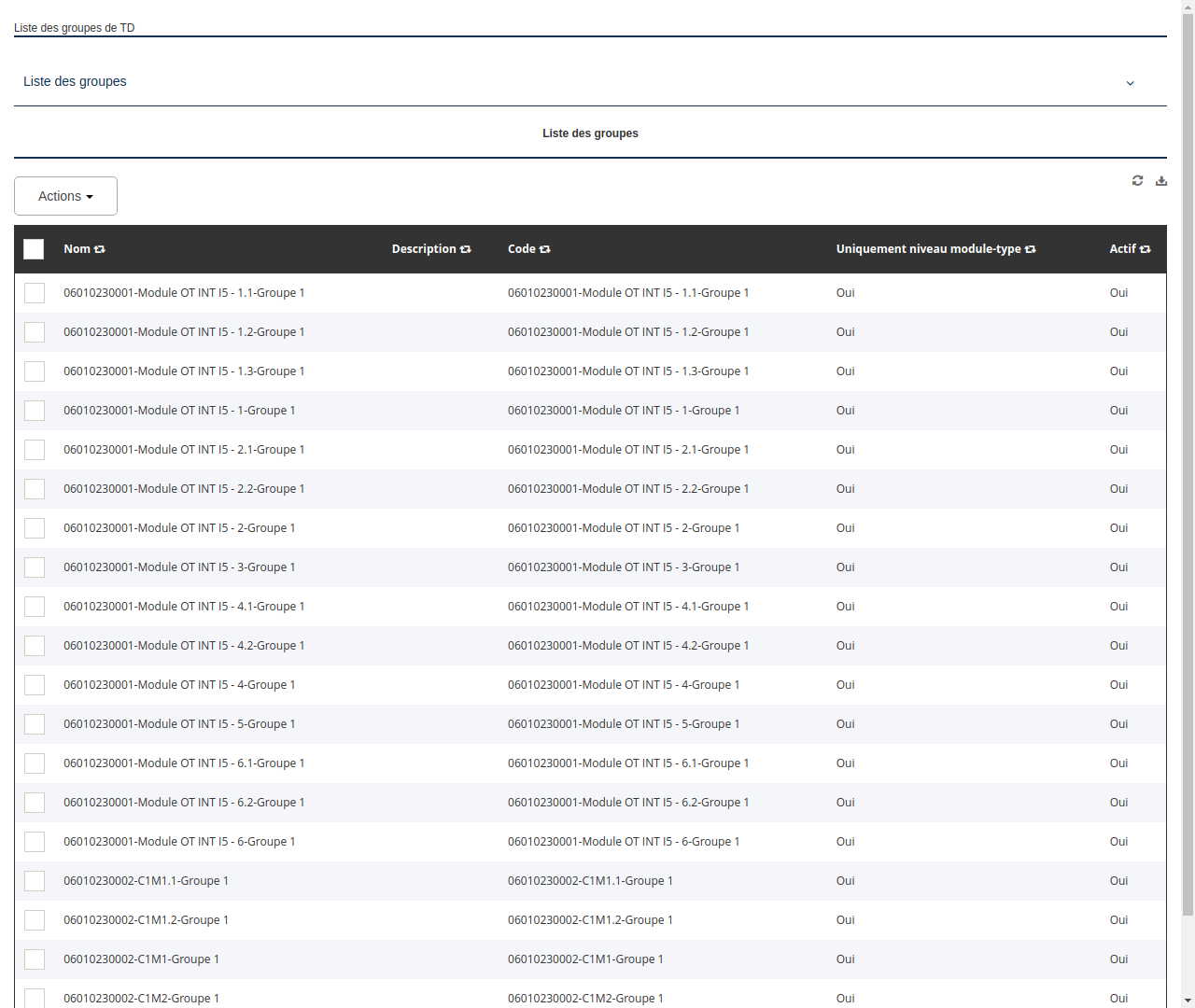
Task: Check the row for 06010230001-Module OT INT I5 - 4-Groupe 1
Action: point(35,684)
